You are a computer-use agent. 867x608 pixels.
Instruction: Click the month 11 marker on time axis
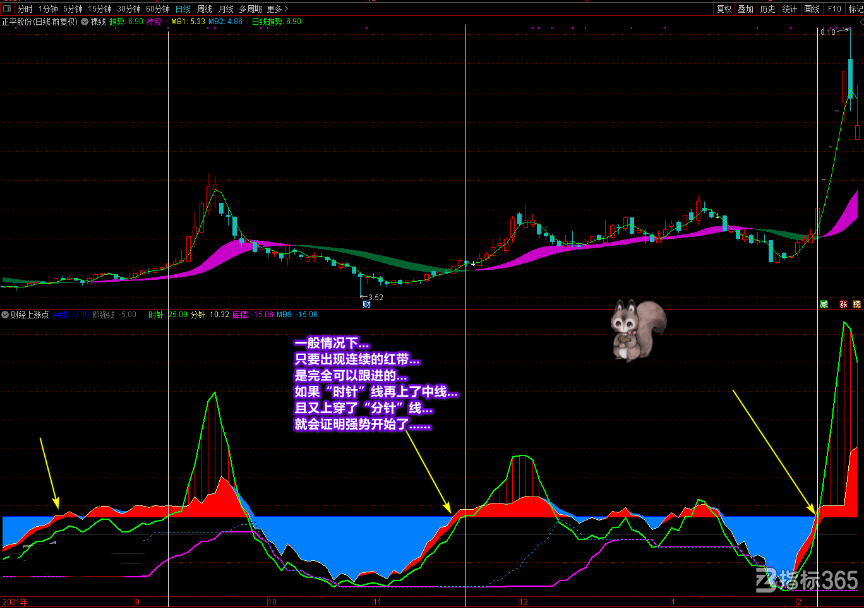pyautogui.click(x=377, y=602)
